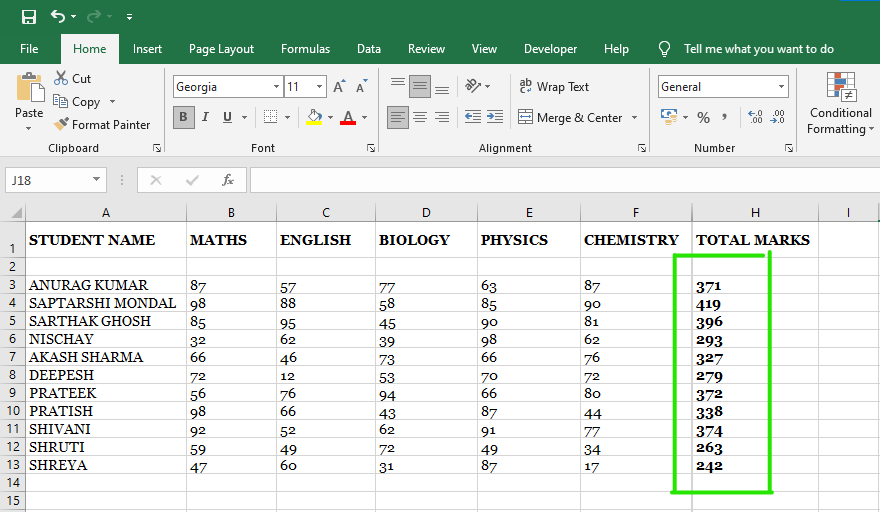
Task: Apply the yellow Fill Color swatch
Action: click(x=314, y=117)
